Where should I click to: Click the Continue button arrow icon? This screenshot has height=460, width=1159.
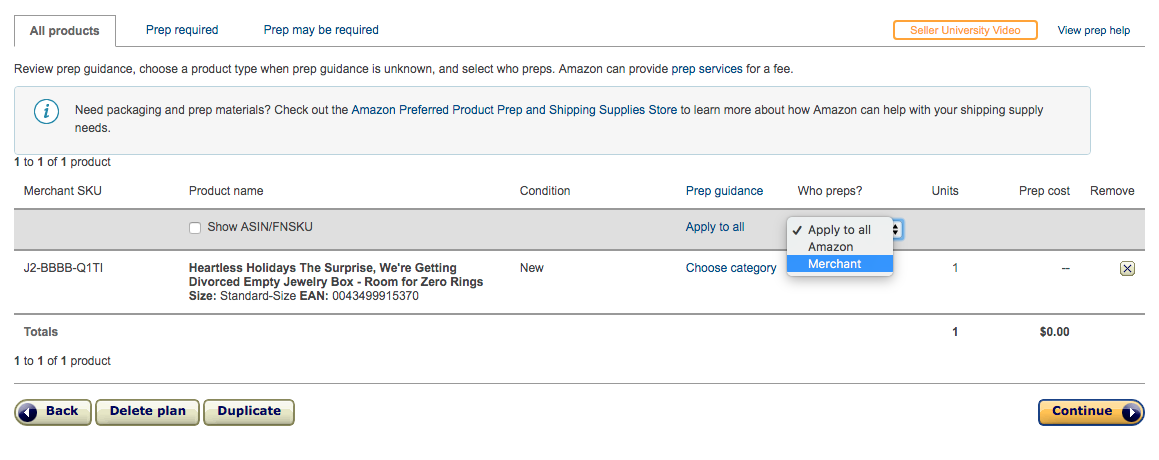pyautogui.click(x=1131, y=413)
